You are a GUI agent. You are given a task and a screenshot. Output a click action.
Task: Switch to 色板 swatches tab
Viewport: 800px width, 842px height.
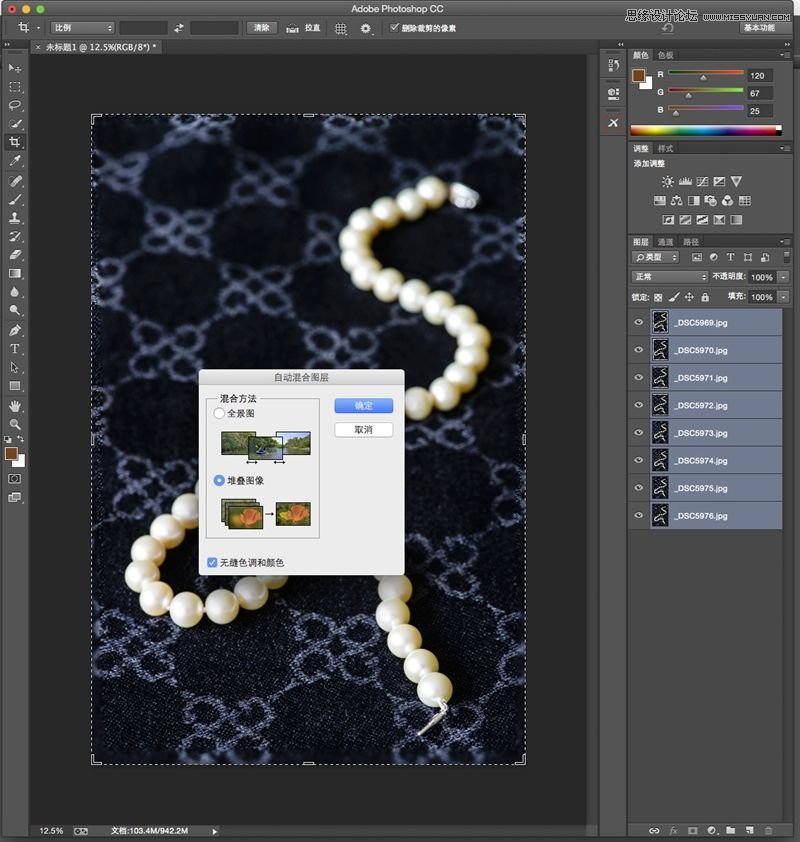[x=665, y=55]
